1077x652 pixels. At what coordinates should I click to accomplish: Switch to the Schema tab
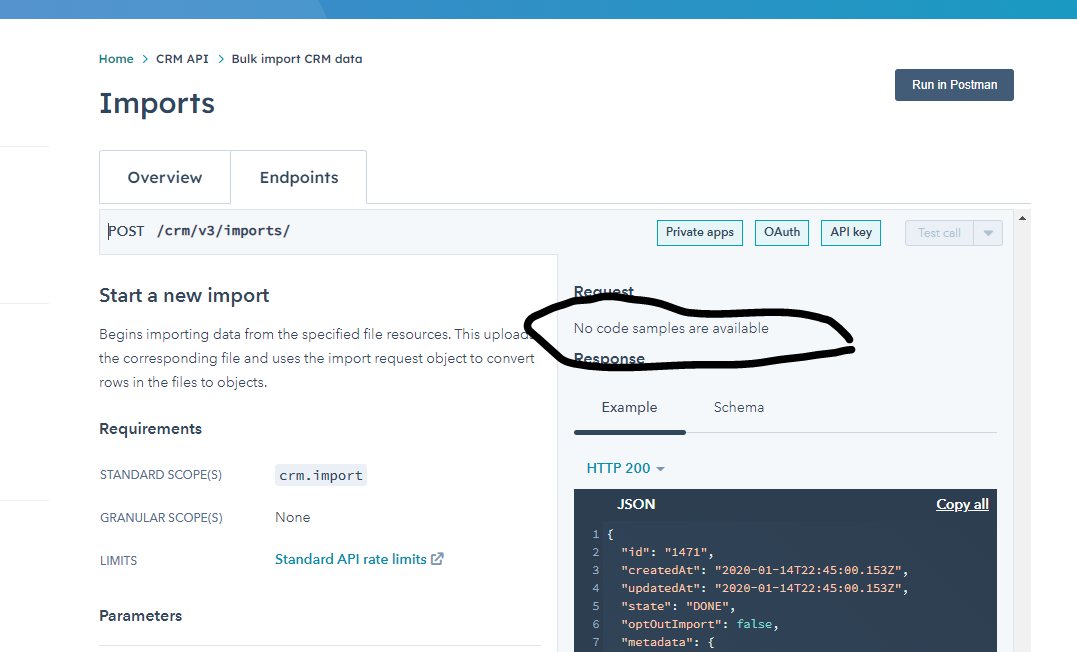click(x=739, y=407)
